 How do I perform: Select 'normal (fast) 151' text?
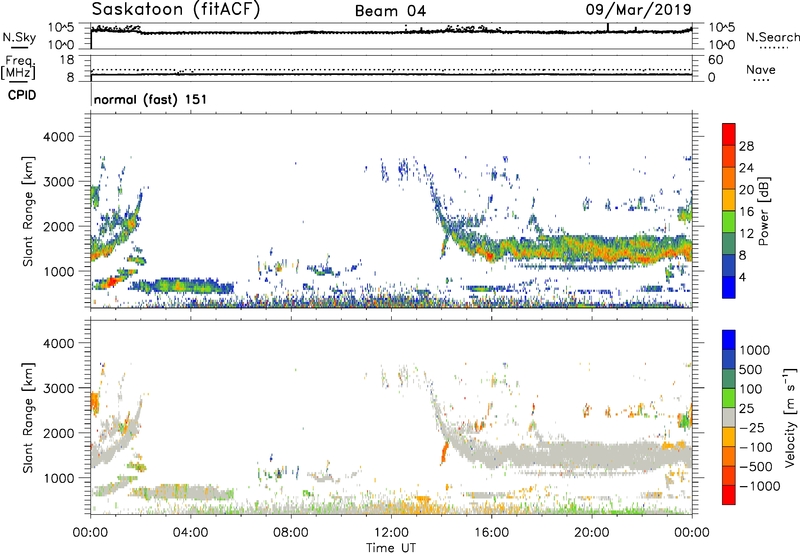coord(151,99)
